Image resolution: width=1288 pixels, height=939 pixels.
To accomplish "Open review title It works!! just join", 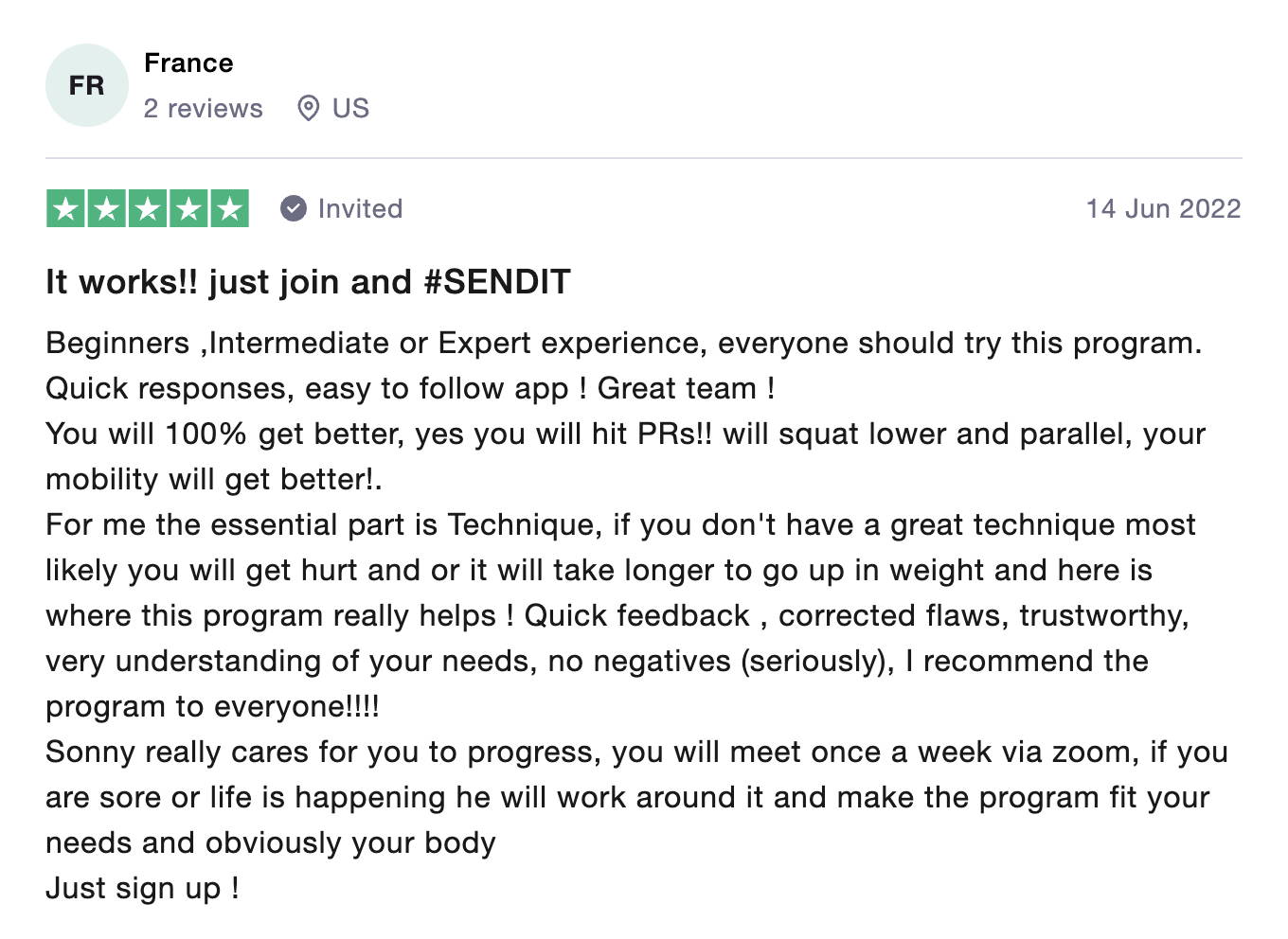I will [x=308, y=282].
